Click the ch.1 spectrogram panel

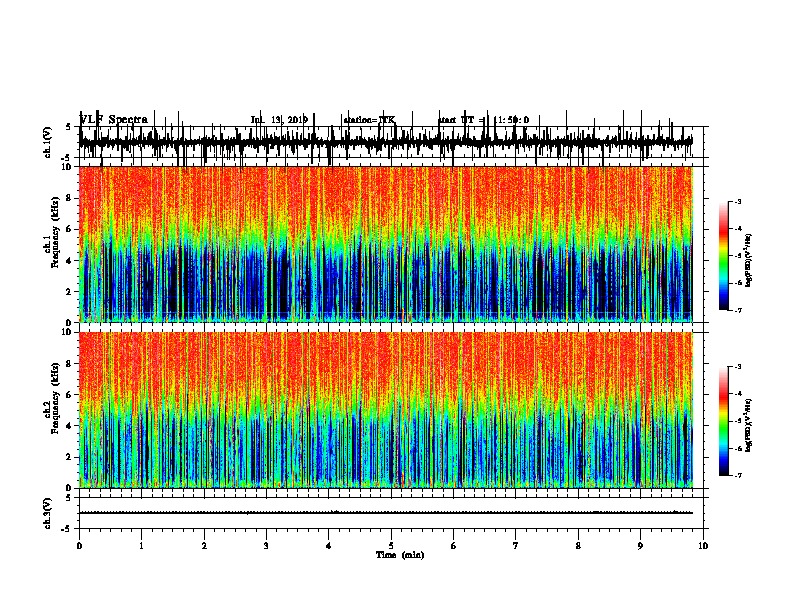click(x=386, y=244)
